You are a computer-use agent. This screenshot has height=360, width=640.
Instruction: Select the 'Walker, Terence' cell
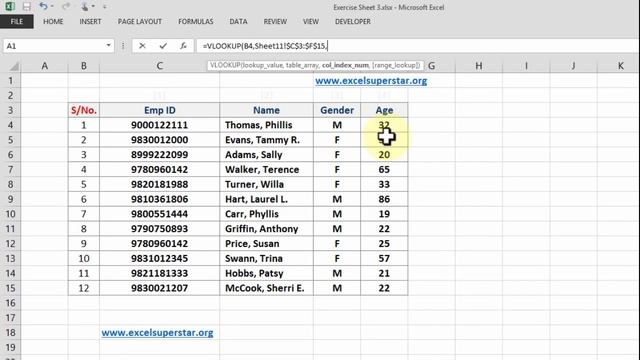click(x=266, y=169)
